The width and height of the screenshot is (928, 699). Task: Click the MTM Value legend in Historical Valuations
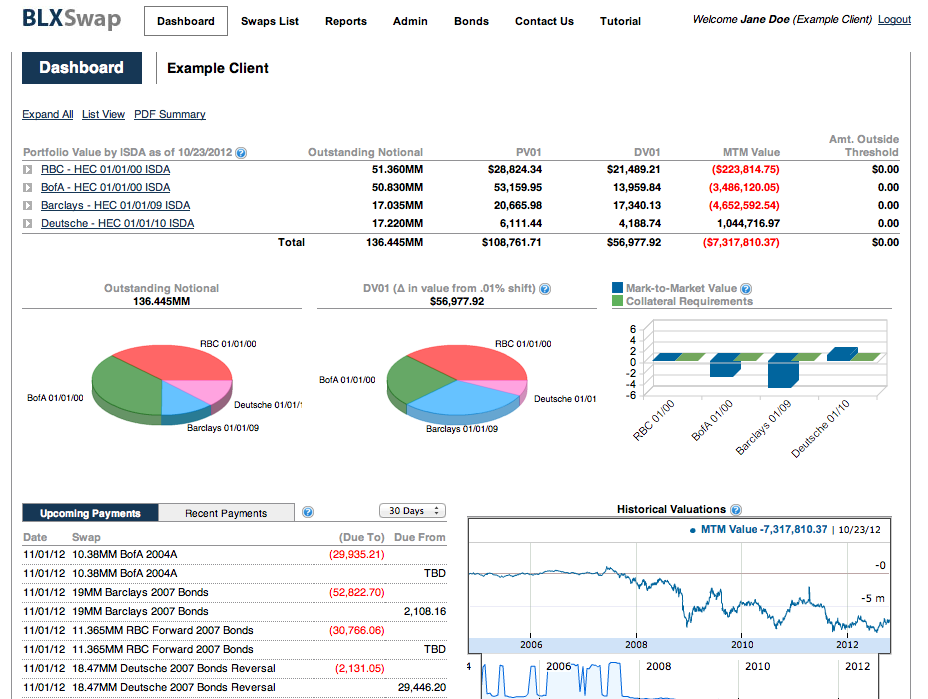pyautogui.click(x=759, y=530)
